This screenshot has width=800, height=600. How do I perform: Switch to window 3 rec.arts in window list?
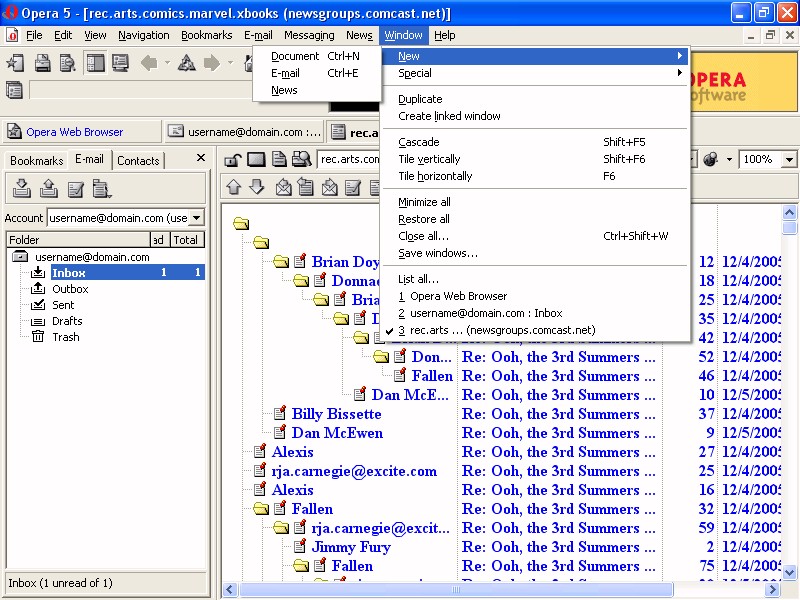(x=535, y=330)
